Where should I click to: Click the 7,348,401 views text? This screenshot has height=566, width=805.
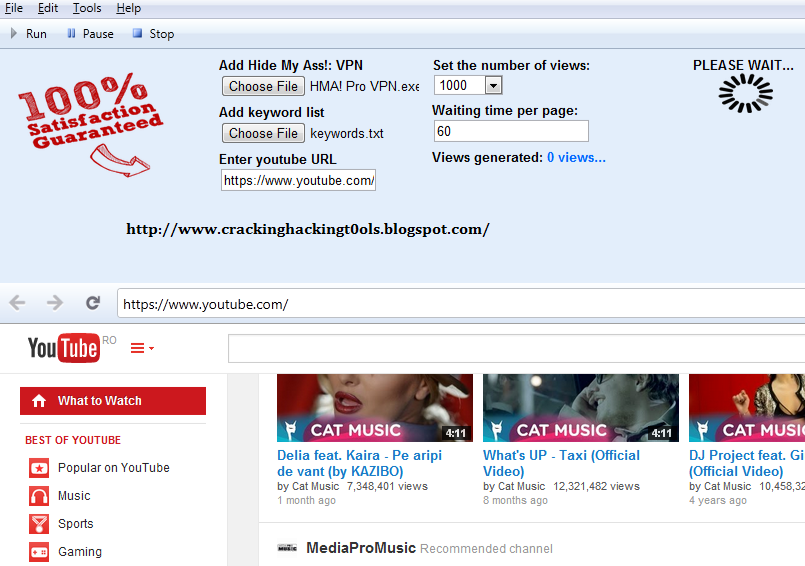click(x=387, y=486)
